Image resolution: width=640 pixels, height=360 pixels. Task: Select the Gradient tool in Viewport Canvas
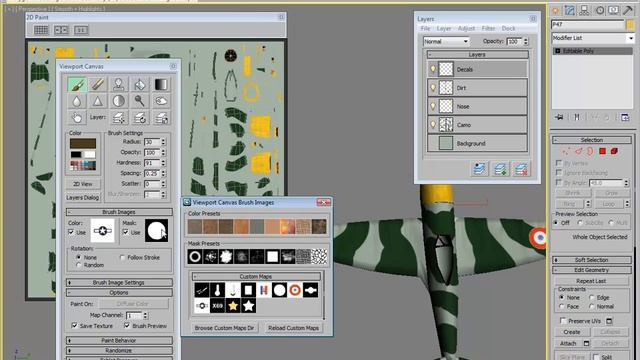click(x=161, y=84)
